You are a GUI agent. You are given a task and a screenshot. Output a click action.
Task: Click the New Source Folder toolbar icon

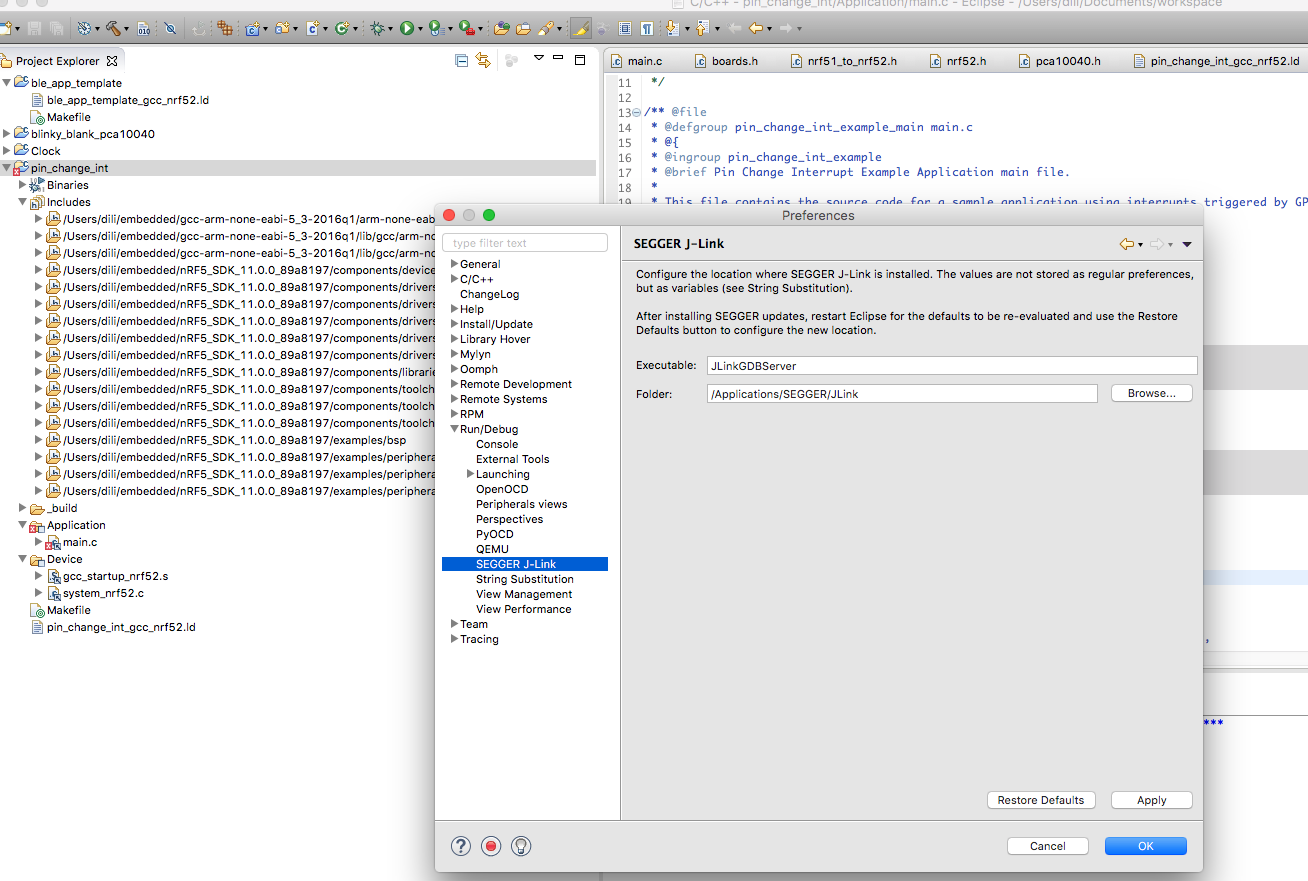[282, 29]
